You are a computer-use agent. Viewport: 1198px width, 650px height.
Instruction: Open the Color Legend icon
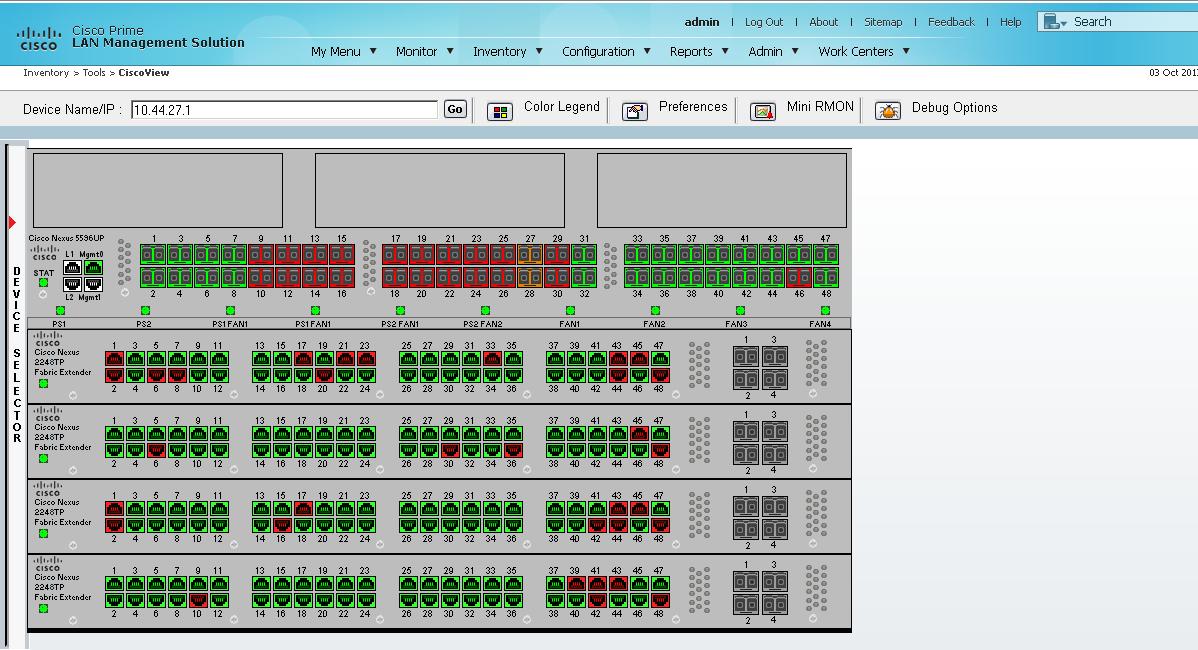pyautogui.click(x=500, y=112)
